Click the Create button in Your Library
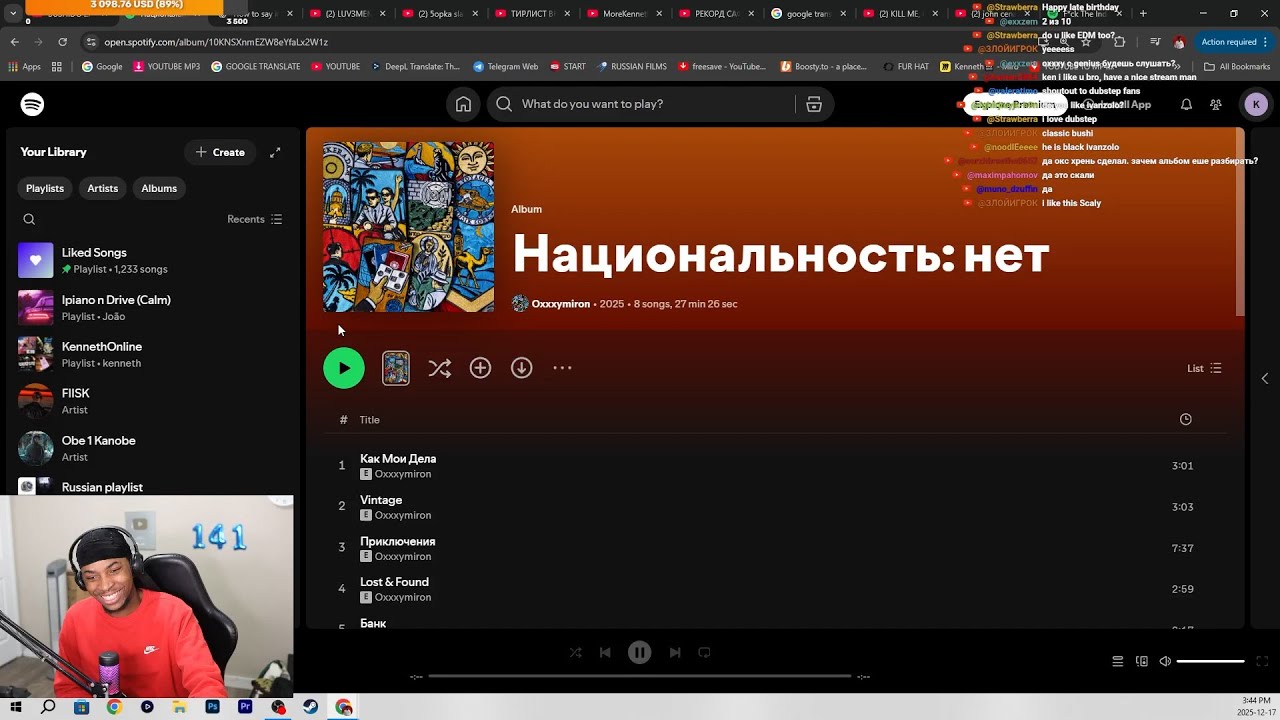The image size is (1280, 720). coord(220,152)
